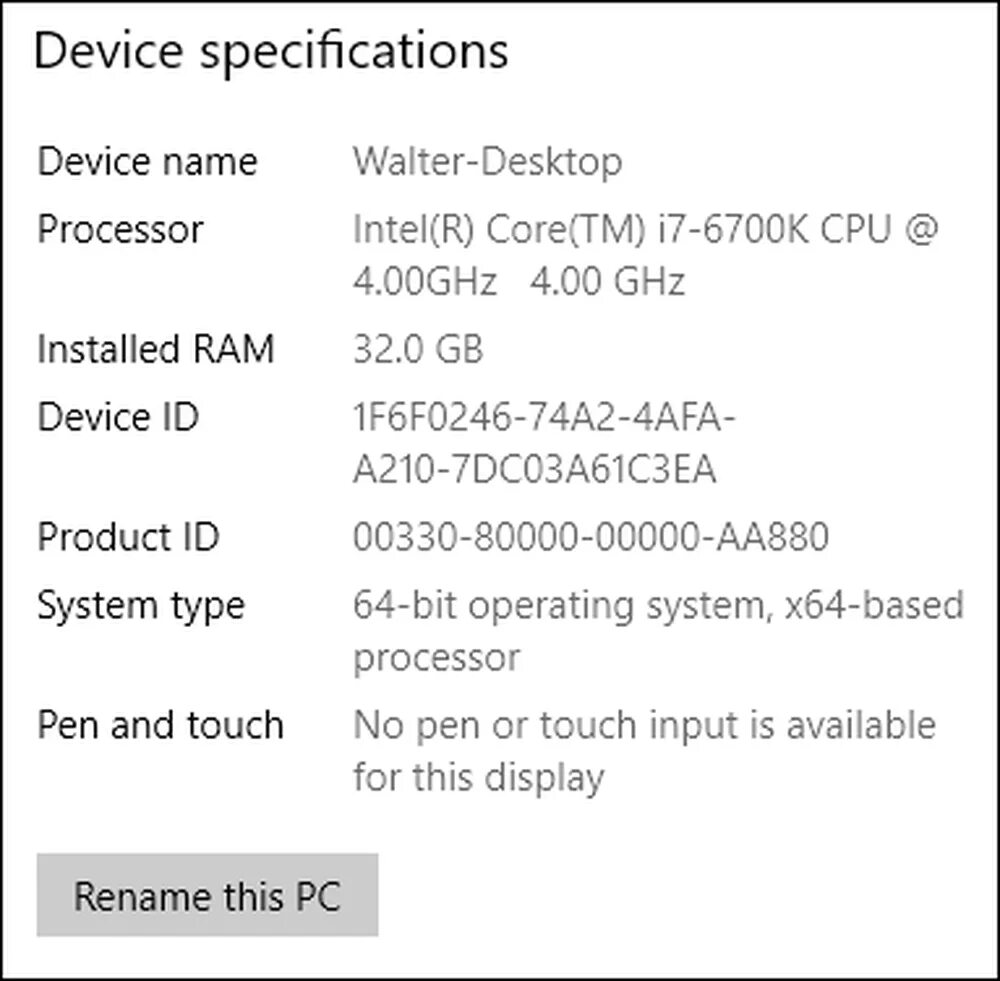Click the System type label
1000x981 pixels.
coord(141,606)
